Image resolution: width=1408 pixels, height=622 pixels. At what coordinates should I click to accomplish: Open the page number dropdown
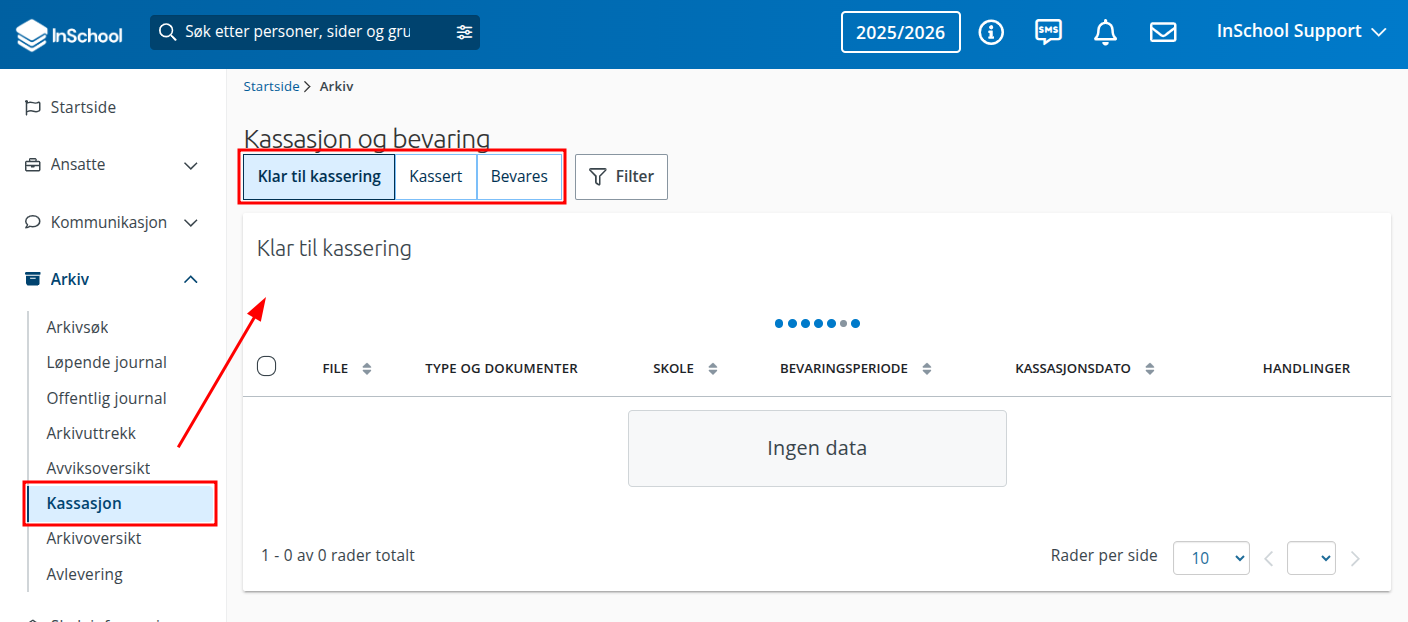click(x=1312, y=558)
